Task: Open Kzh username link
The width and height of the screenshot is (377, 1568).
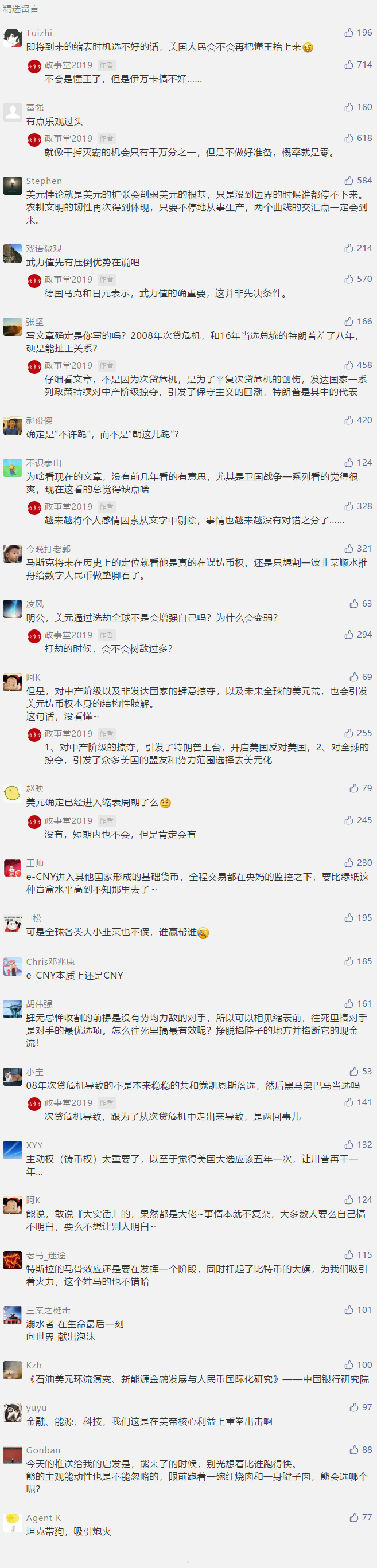Action: pyautogui.click(x=34, y=1365)
